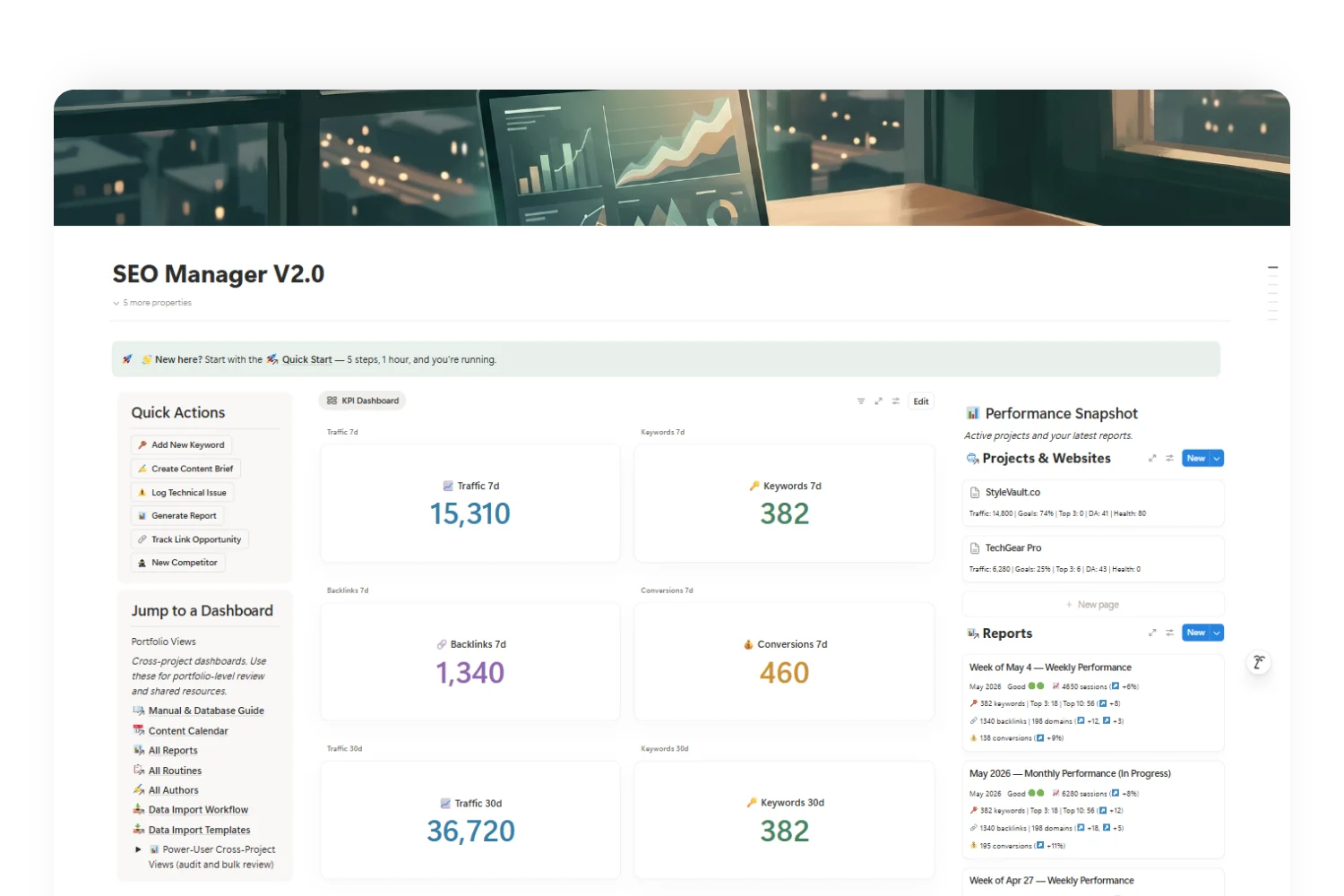Open the KPI Dashboard filter icon

861,401
